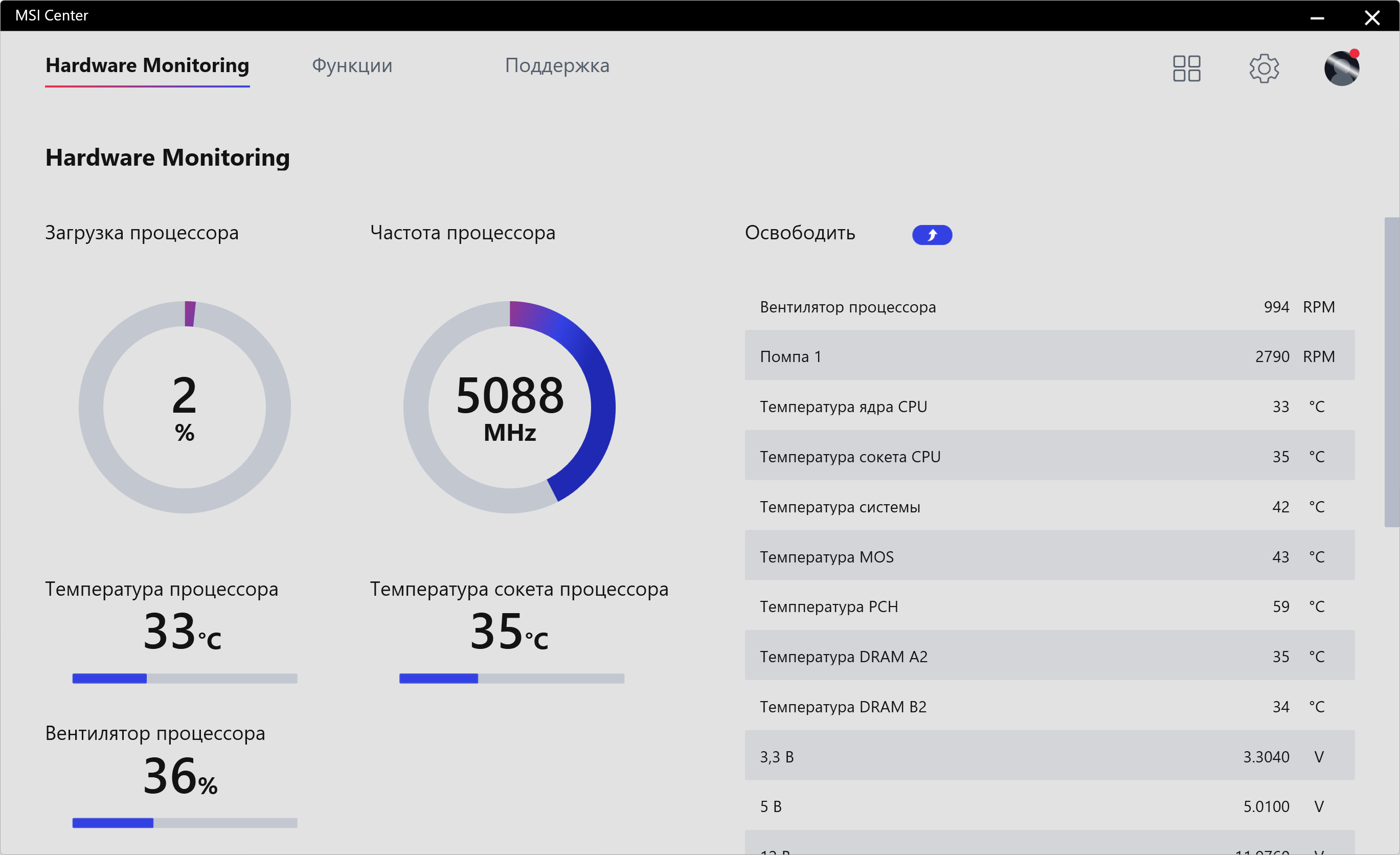Click the CPU socket temperature progress bar
Viewport: 1400px width, 855px height.
coord(511,678)
